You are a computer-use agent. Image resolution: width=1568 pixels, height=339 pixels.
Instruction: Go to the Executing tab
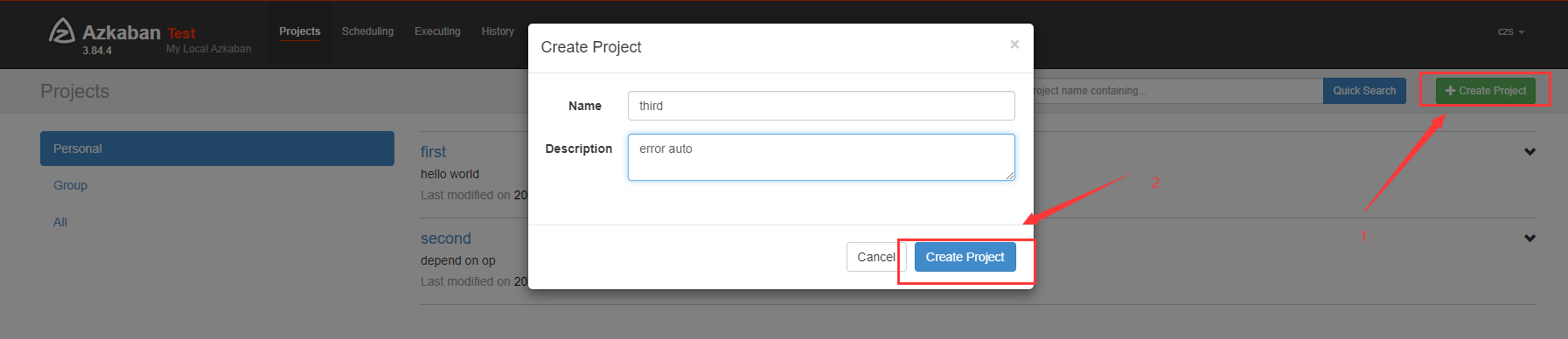(437, 31)
